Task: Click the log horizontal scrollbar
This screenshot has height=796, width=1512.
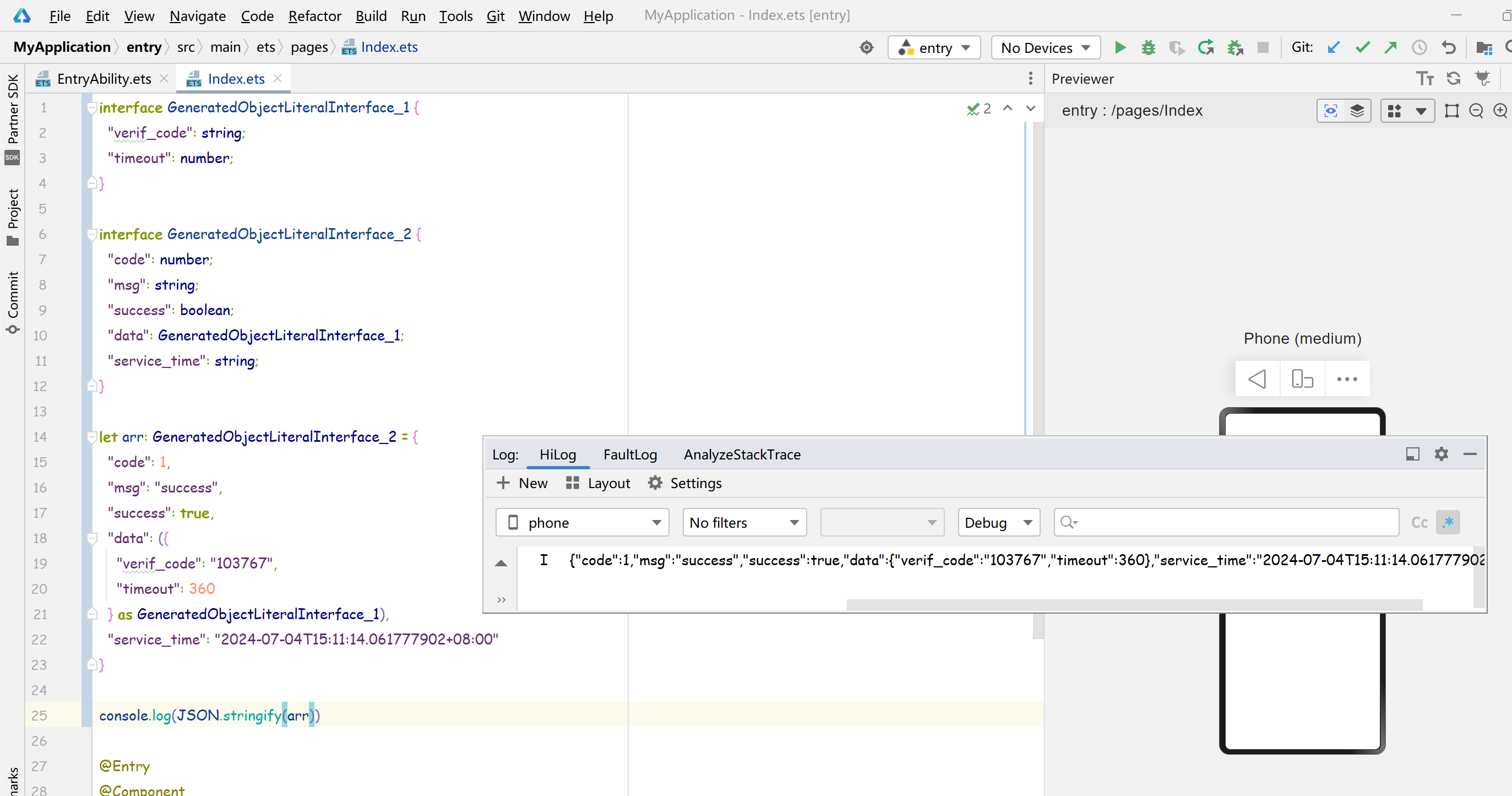Action: tap(1134, 604)
